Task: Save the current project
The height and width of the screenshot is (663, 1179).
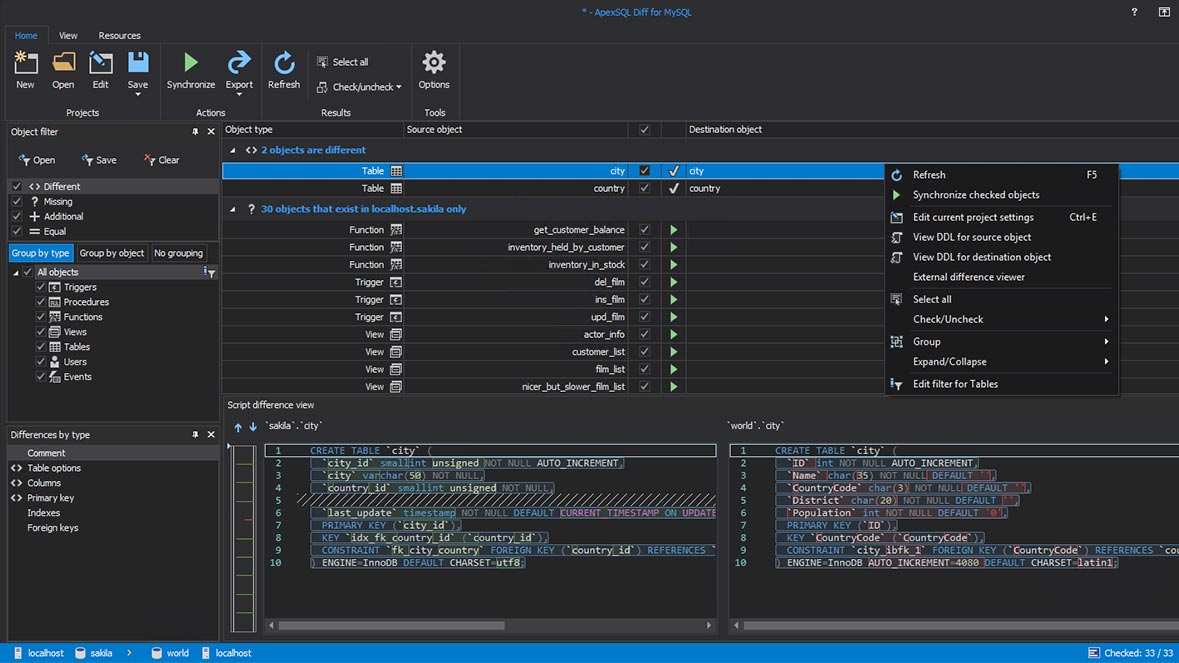Action: 138,68
